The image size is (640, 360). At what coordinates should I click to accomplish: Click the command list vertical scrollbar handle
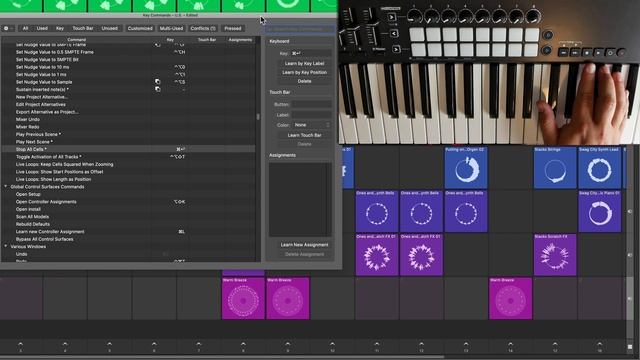pos(258,117)
